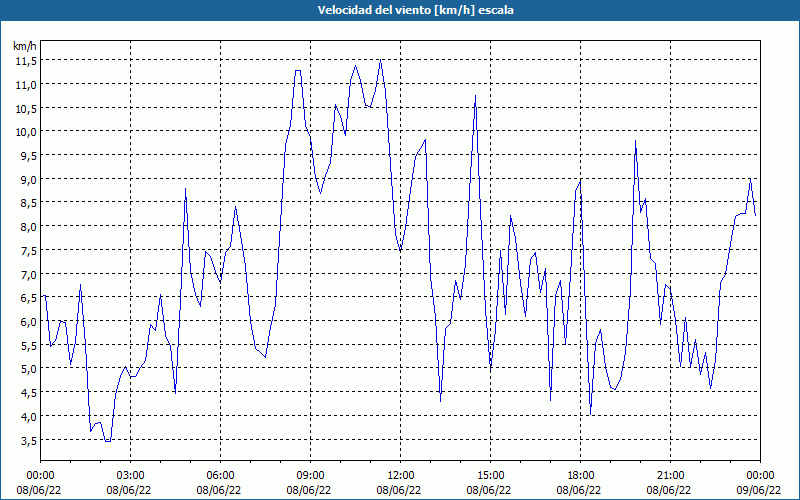The width and height of the screenshot is (800, 500).
Task: Select the 9,0 y-axis value
Action: coord(28,180)
